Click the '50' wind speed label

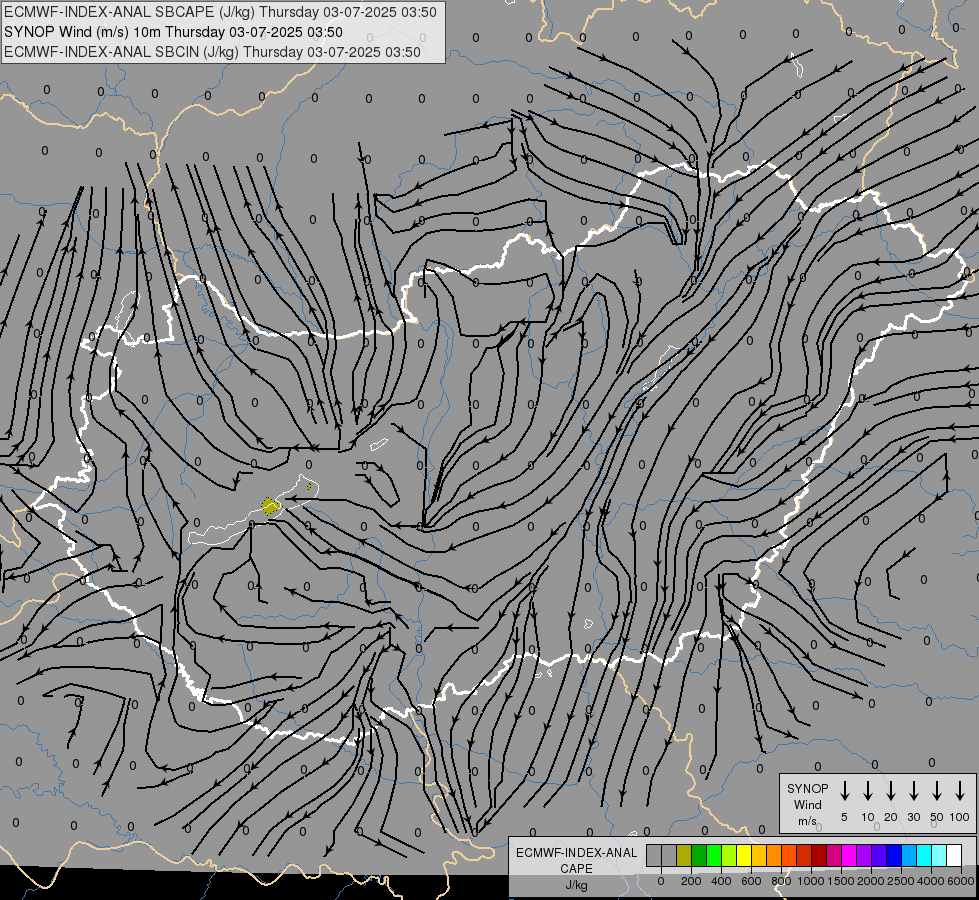click(937, 817)
